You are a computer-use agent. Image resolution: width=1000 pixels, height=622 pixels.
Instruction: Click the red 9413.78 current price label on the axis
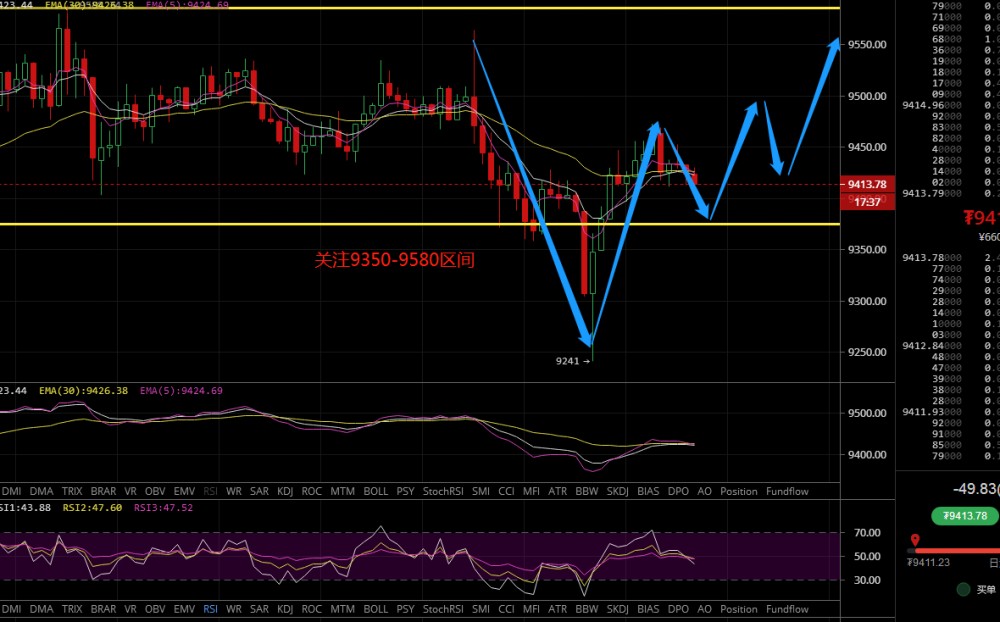[867, 184]
